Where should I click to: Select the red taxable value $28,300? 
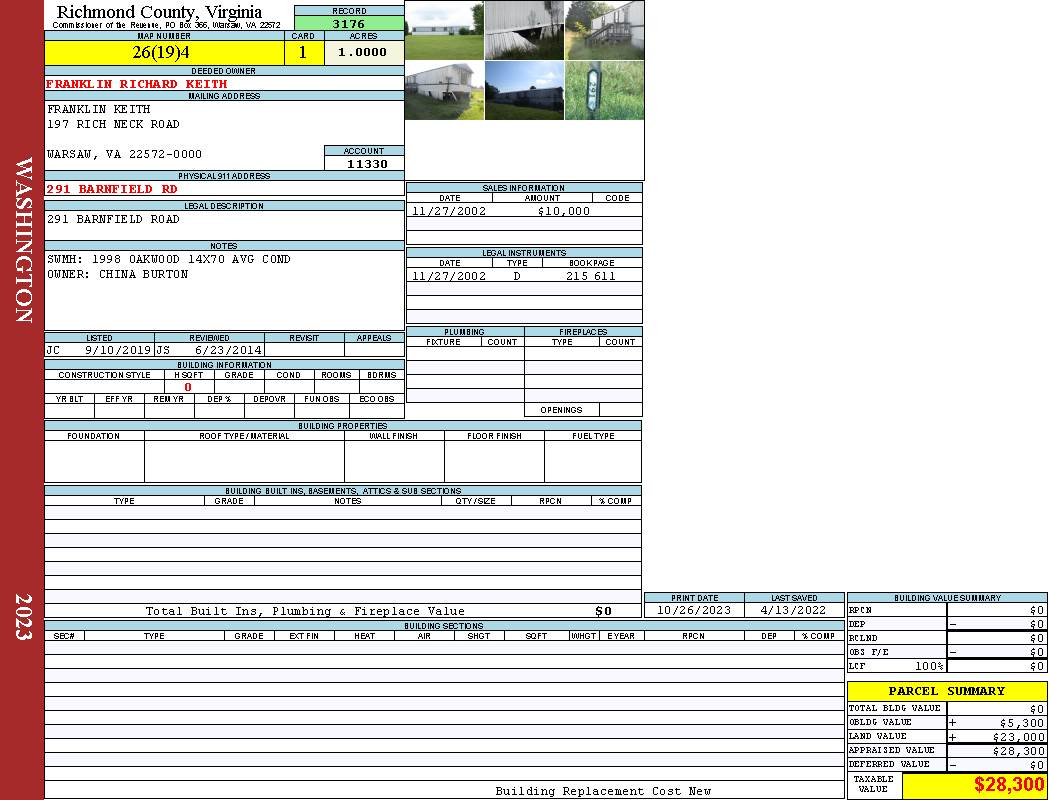pyautogui.click(x=1008, y=785)
